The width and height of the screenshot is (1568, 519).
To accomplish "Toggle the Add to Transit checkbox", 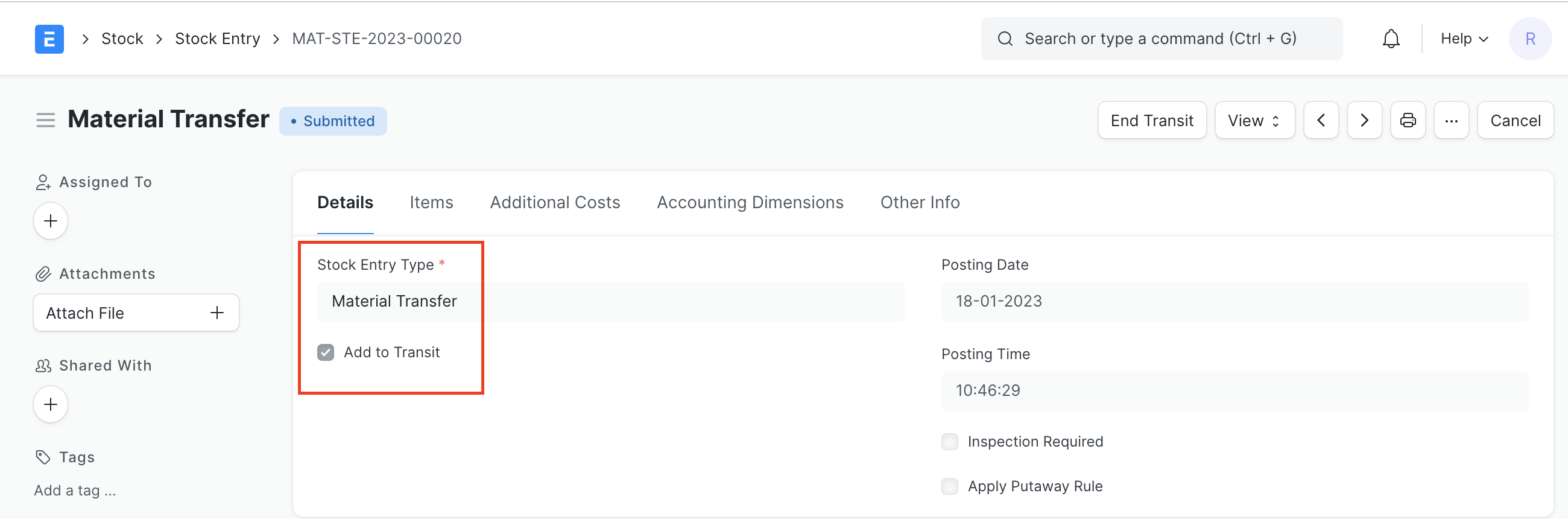I will point(326,352).
